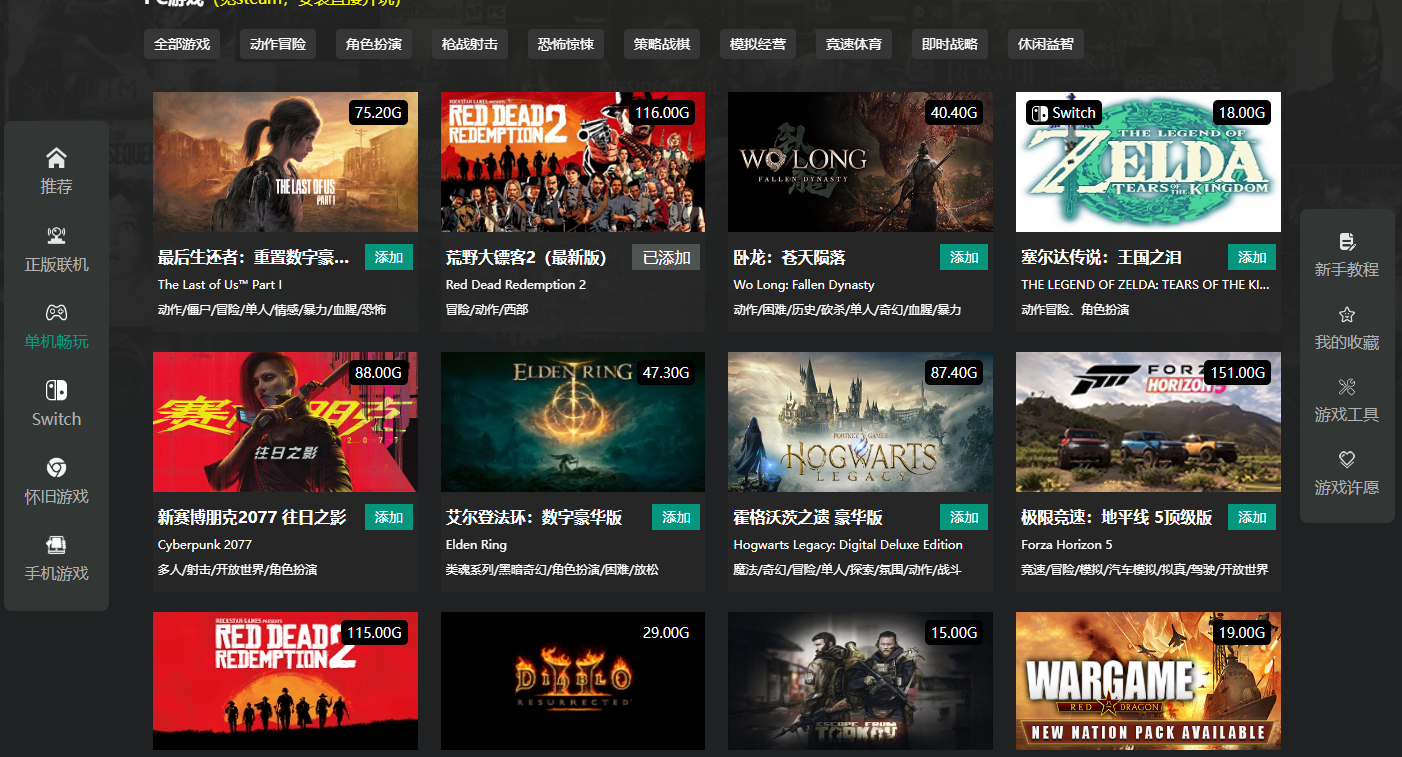Select the 全部游戏 filter tab
Image resolution: width=1402 pixels, height=757 pixels.
[182, 44]
